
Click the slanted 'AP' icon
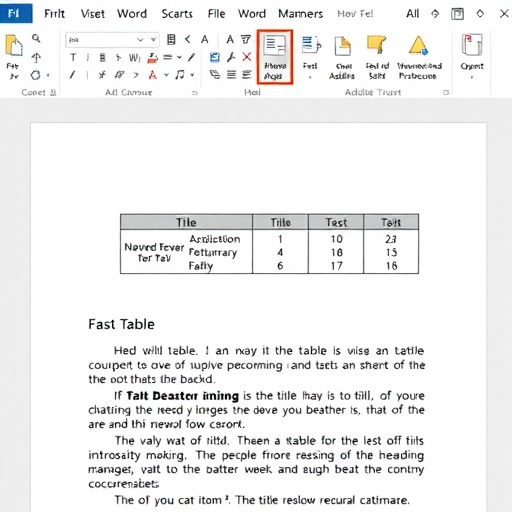pos(119,75)
